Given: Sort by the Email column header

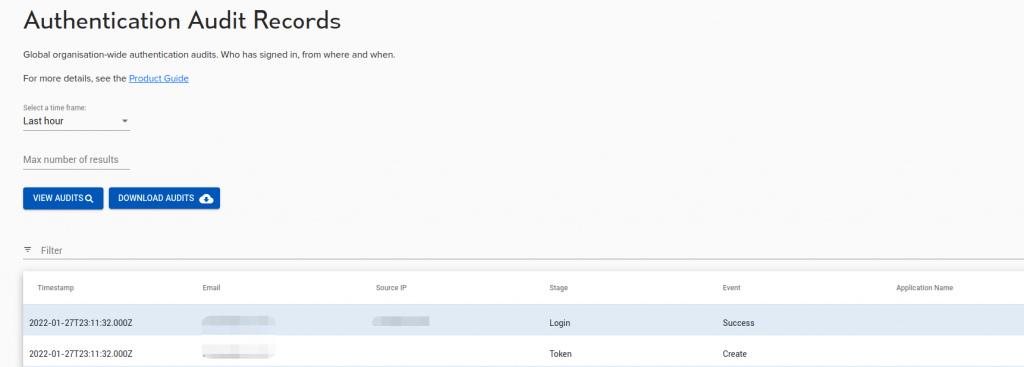Looking at the screenshot, I should click(211, 288).
